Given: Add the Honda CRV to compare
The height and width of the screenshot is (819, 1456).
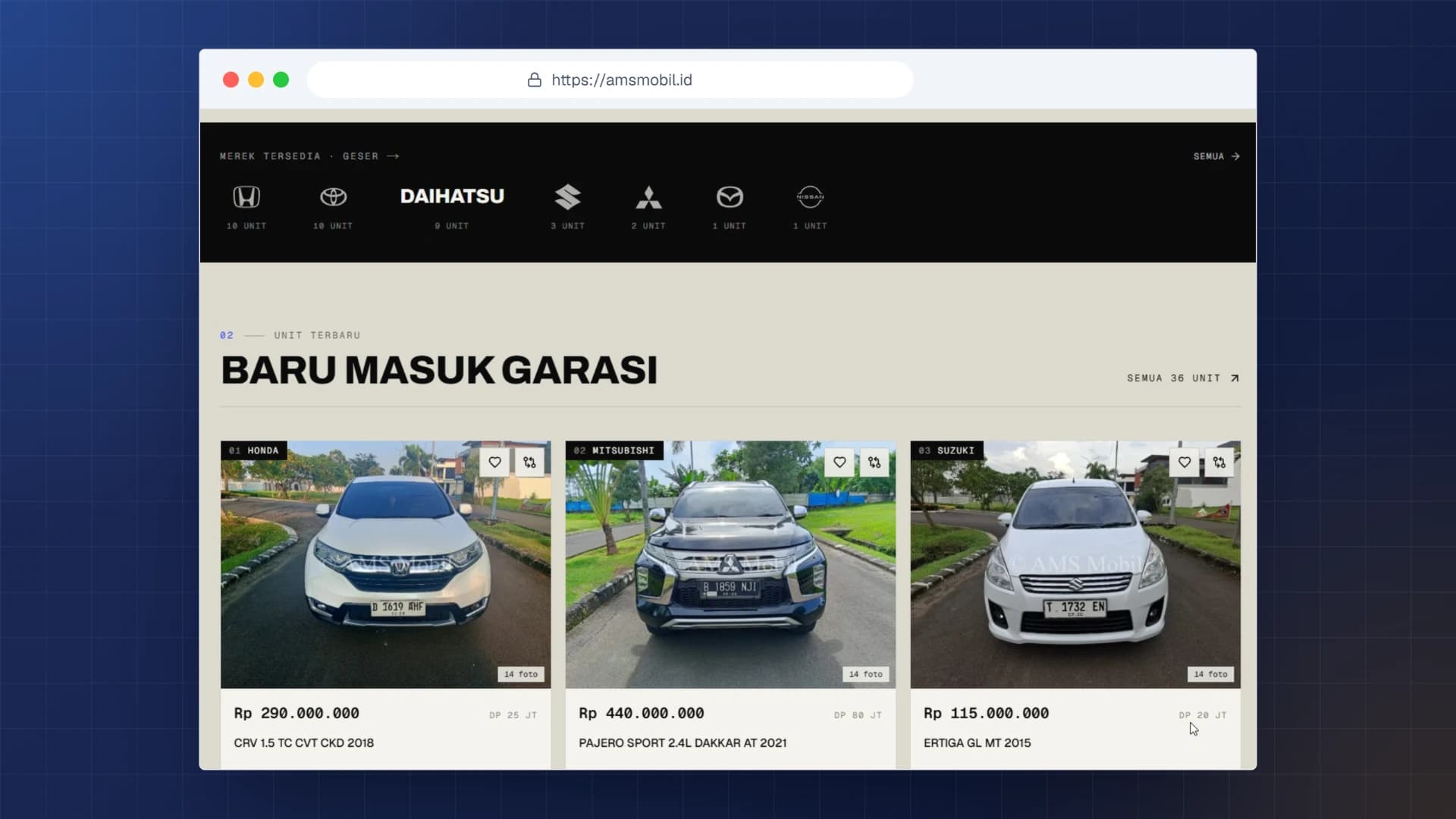Looking at the screenshot, I should click(x=529, y=462).
